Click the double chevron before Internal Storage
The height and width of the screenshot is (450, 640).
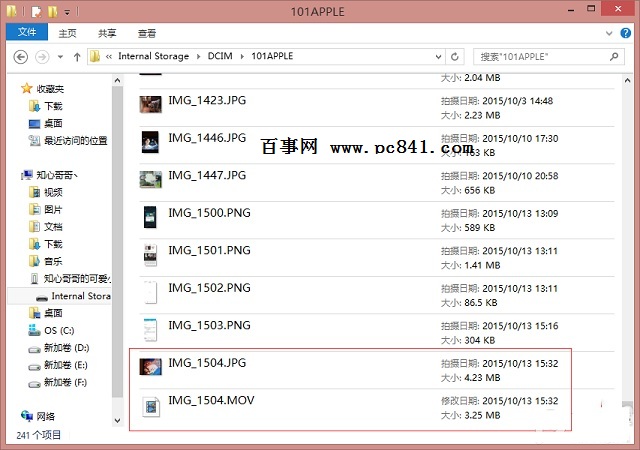click(x=109, y=56)
